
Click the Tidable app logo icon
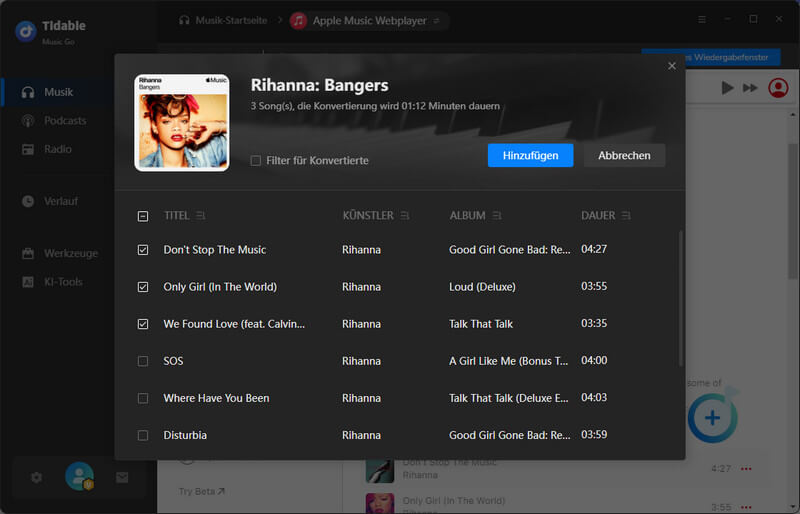(x=26, y=31)
